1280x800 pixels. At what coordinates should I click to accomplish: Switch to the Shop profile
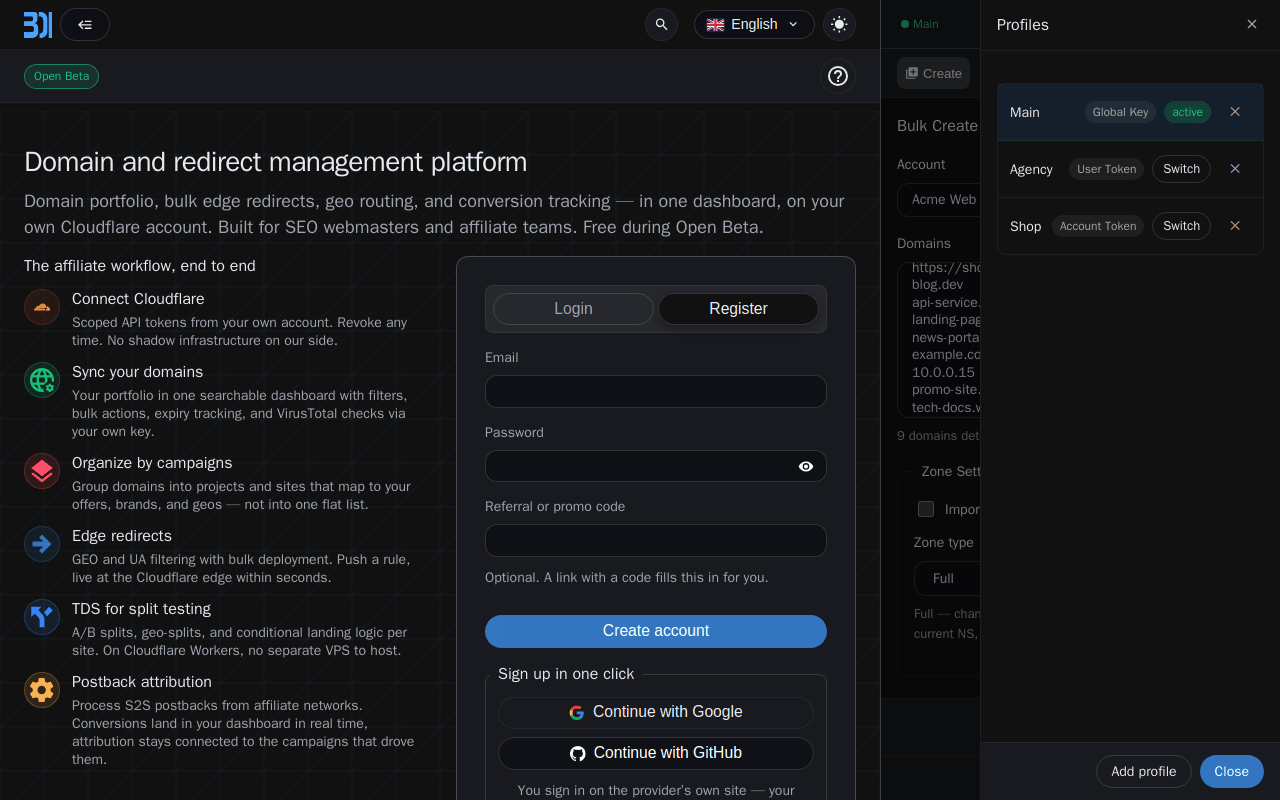[x=1181, y=226]
